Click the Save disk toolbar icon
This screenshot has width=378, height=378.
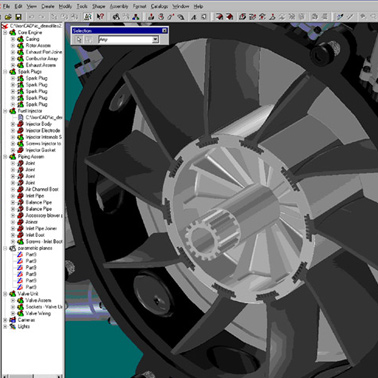tap(19, 17)
